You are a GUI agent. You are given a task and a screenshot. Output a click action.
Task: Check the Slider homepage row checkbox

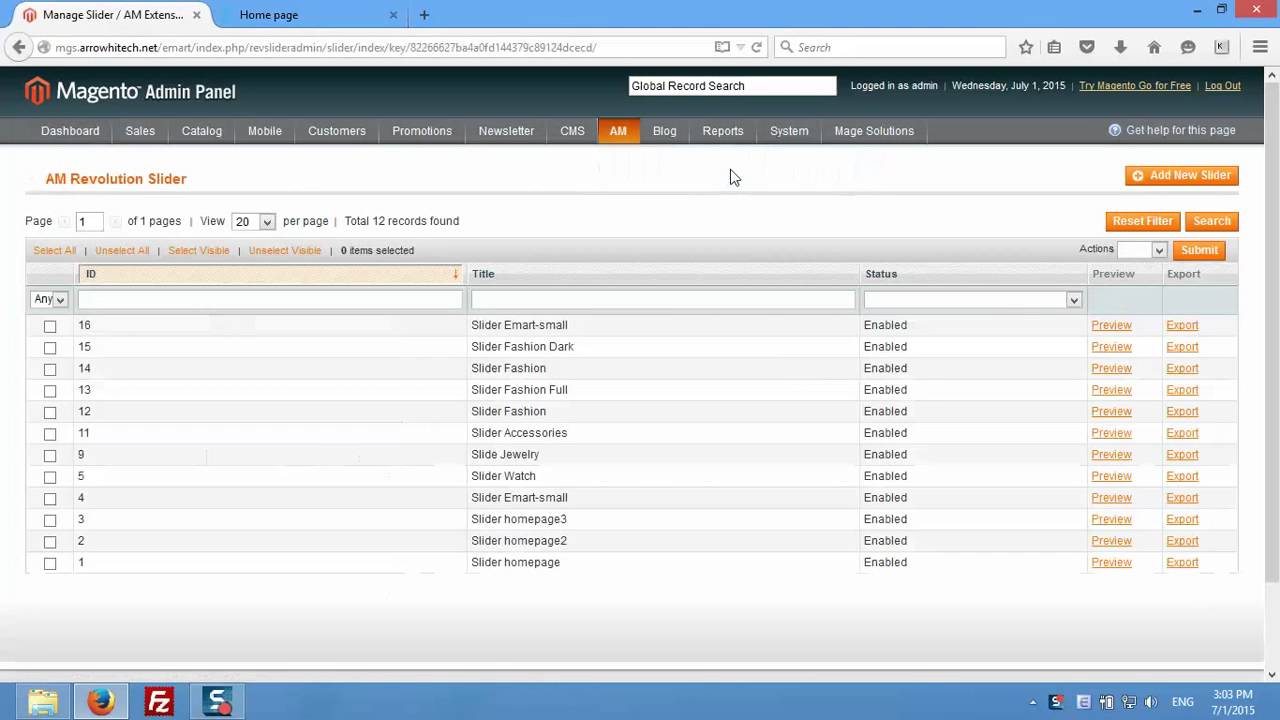[50, 564]
